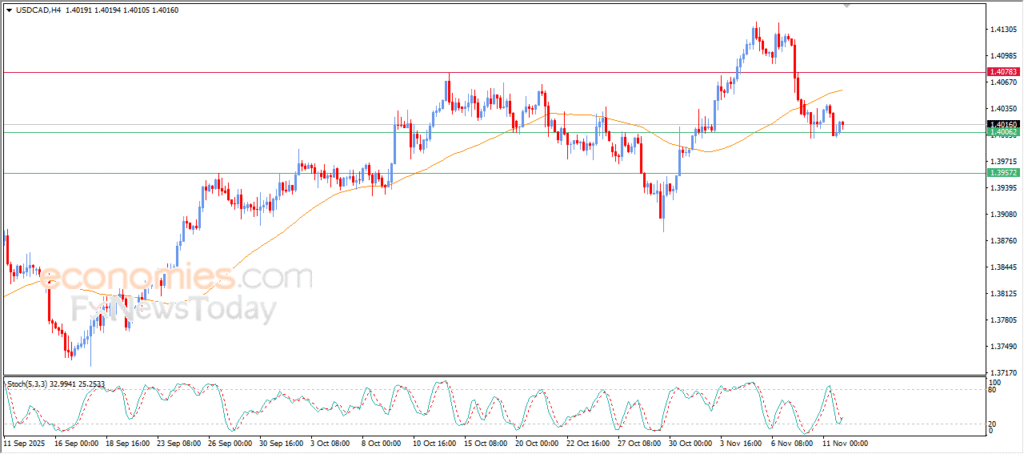Screen dimensions: 1024x454
Task: Click the 1.39080 price axis value
Action: [x=1004, y=214]
